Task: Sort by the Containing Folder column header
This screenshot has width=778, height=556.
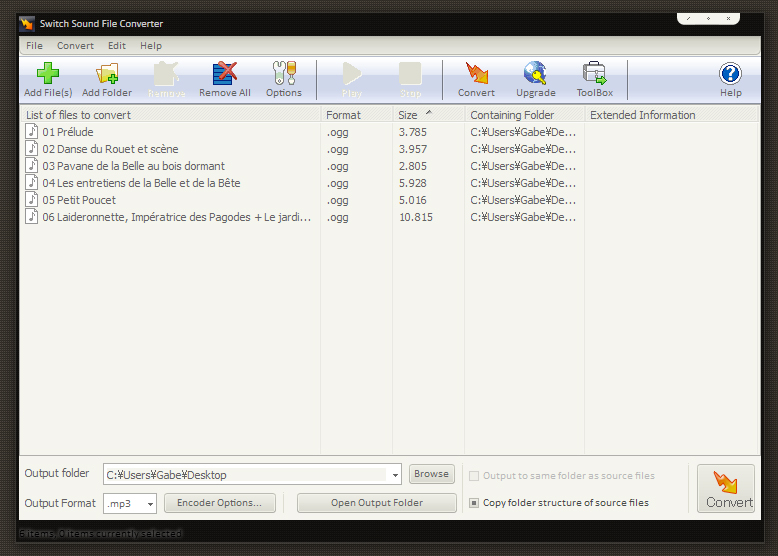Action: pyautogui.click(x=524, y=115)
